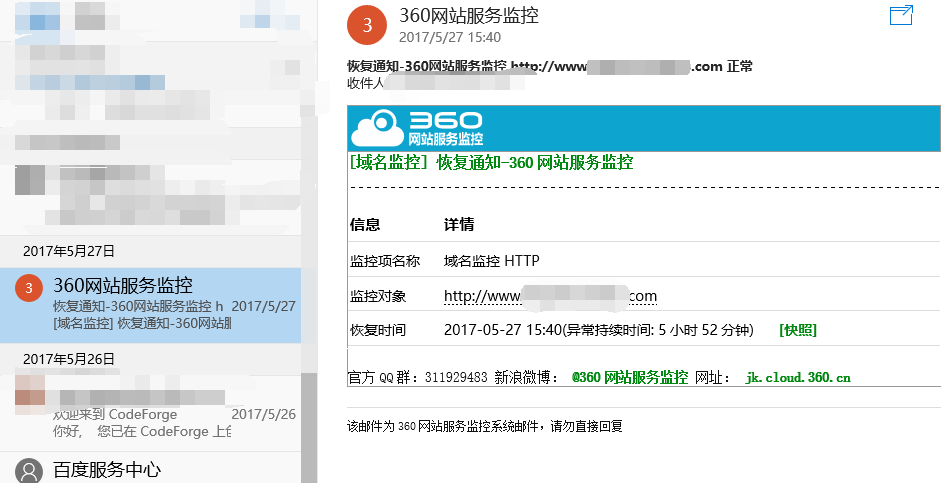
Task: Click avatar of selected 360网站服务监控 message
Action: tap(28, 289)
